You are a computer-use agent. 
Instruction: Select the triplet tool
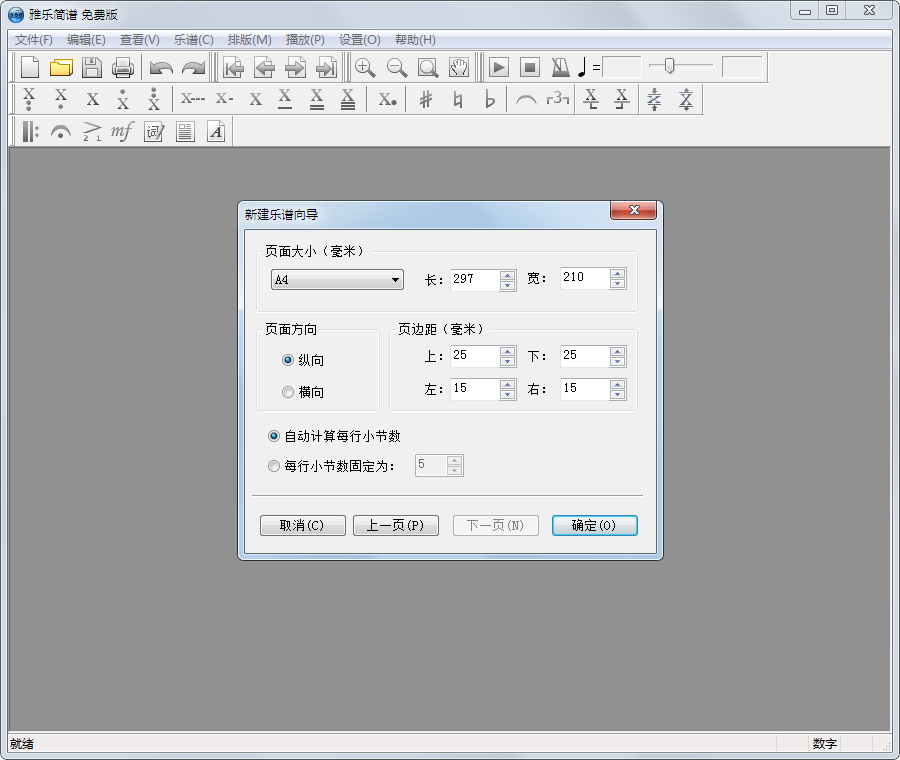pos(559,99)
